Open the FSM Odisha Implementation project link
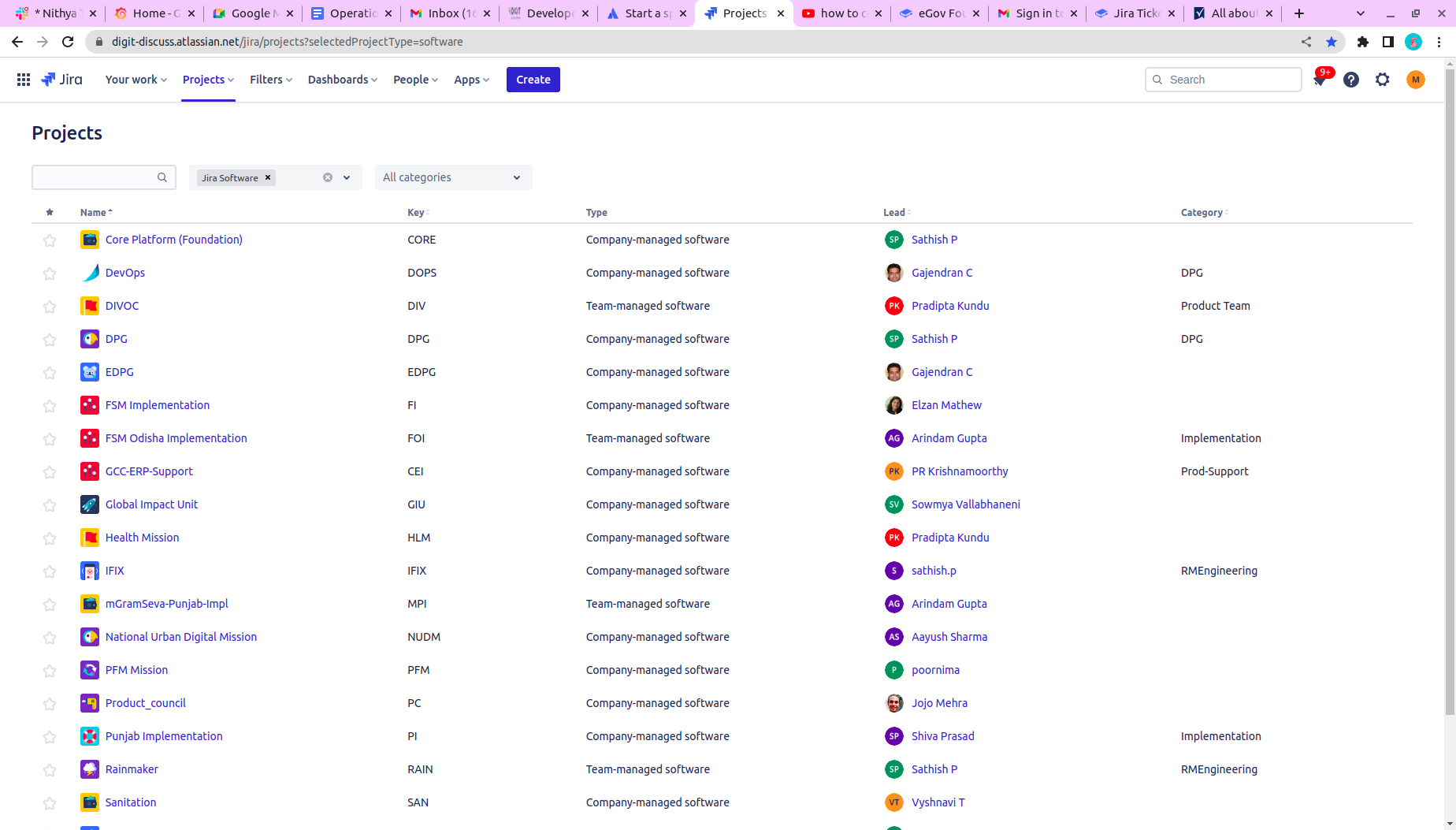This screenshot has height=830, width=1456. point(176,438)
